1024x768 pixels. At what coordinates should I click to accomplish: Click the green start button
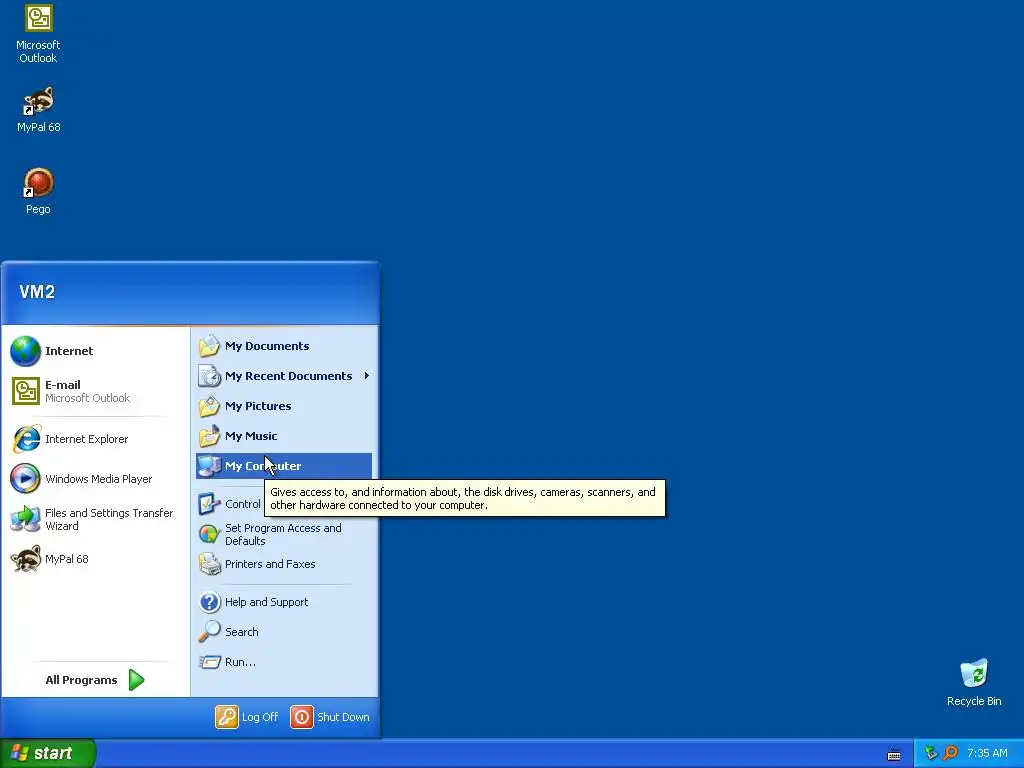click(47, 753)
